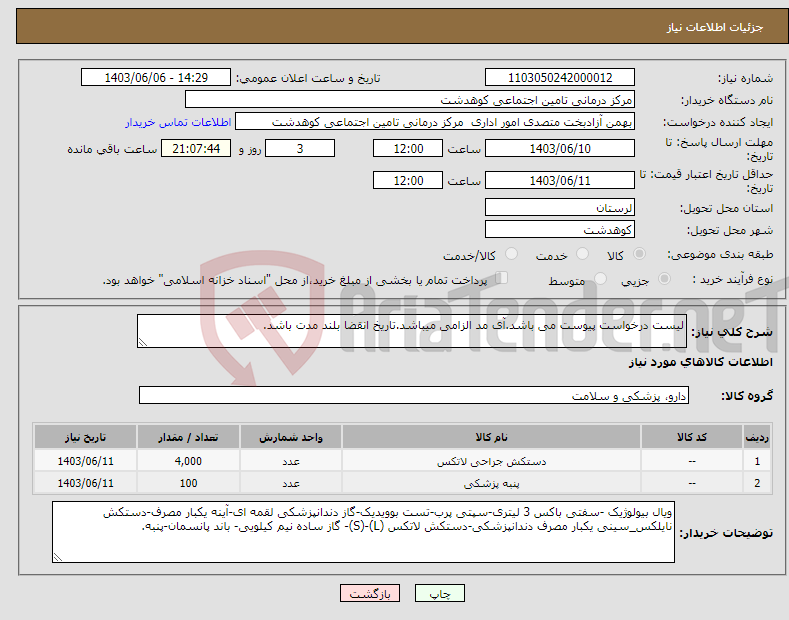Click response deadline time 12:00 field
This screenshot has height=620, width=789.
click(x=408, y=148)
